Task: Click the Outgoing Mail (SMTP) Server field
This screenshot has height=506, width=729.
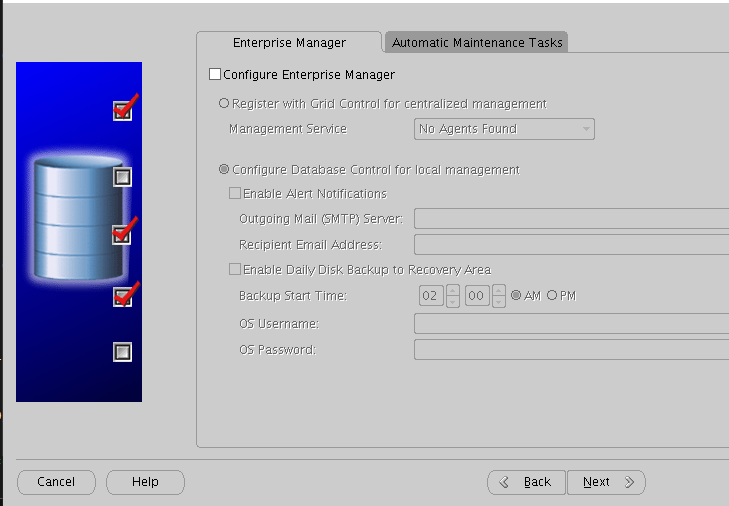Action: point(571,219)
